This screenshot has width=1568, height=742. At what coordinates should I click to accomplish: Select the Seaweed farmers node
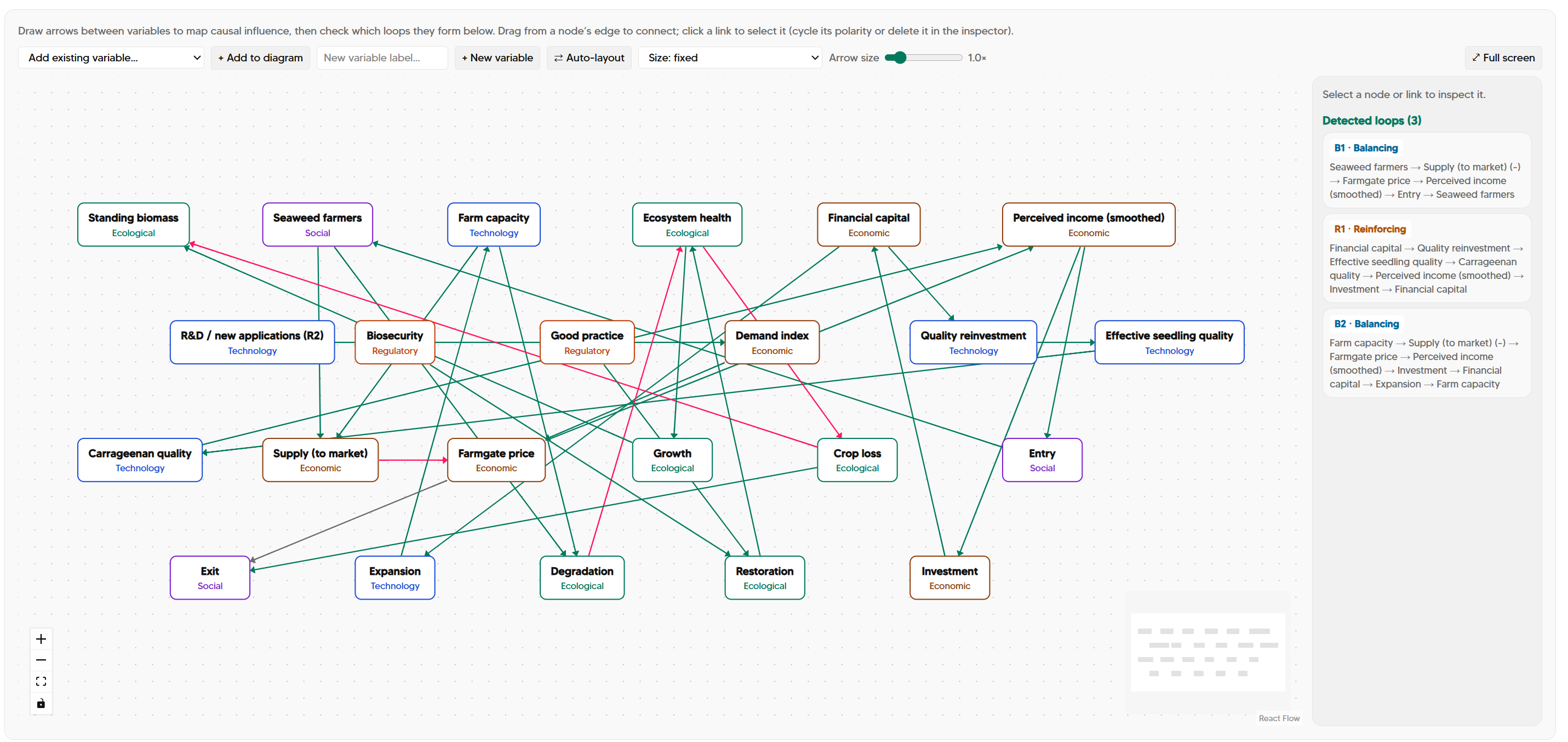[x=317, y=225]
